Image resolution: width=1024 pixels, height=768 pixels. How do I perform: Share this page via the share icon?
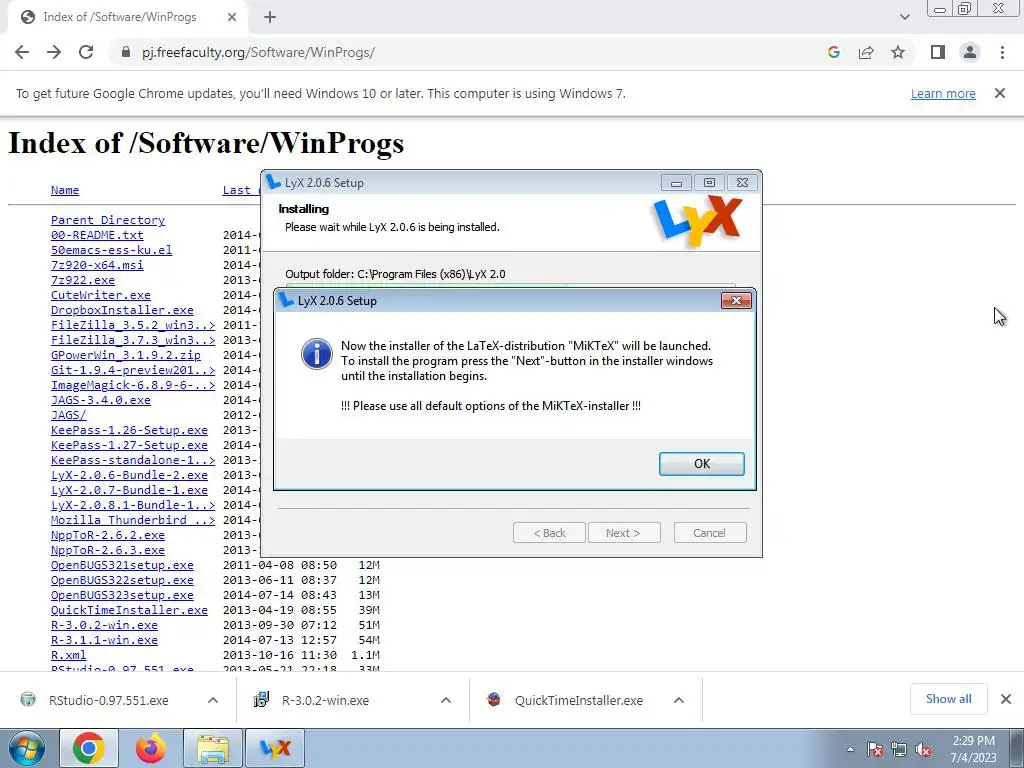click(866, 52)
